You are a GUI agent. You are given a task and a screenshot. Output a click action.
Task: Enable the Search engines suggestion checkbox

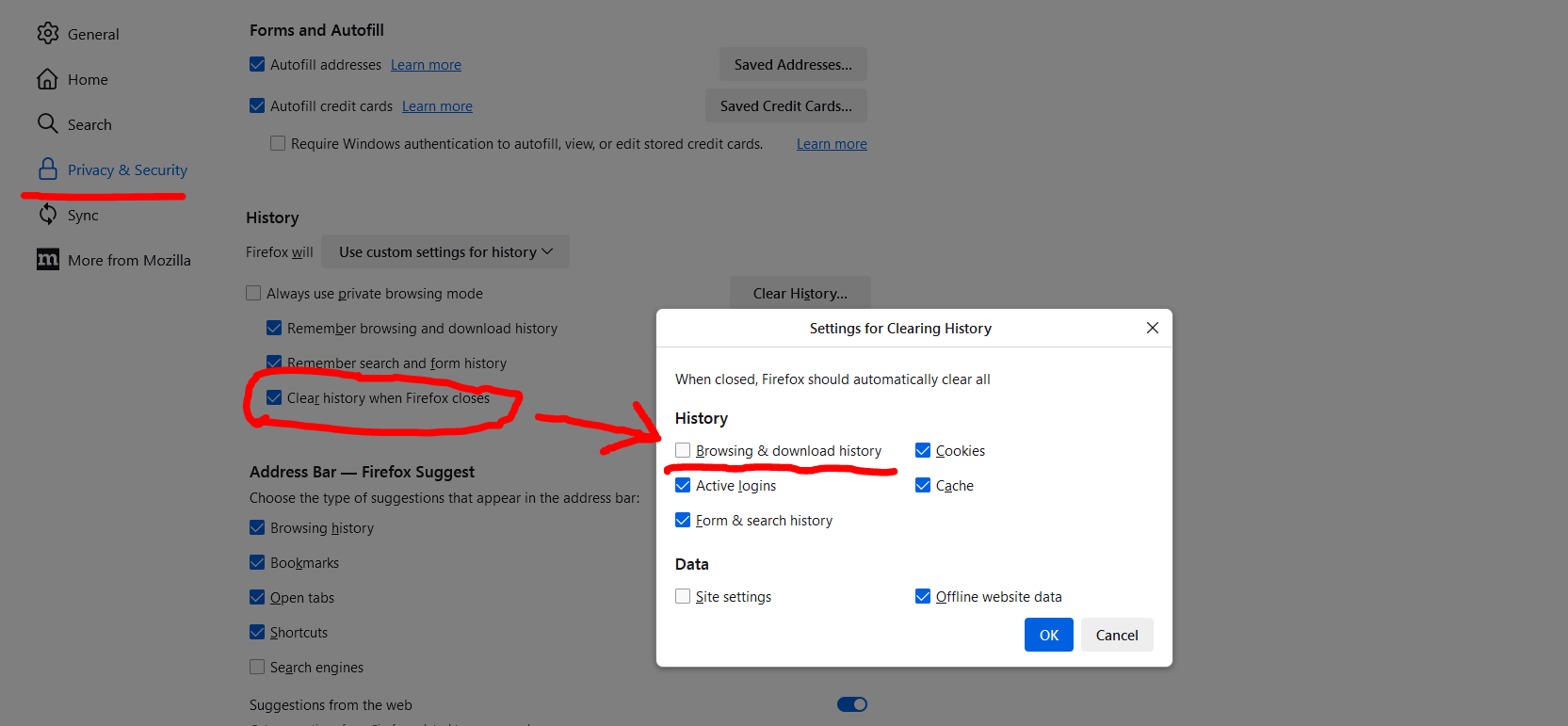coord(257,667)
